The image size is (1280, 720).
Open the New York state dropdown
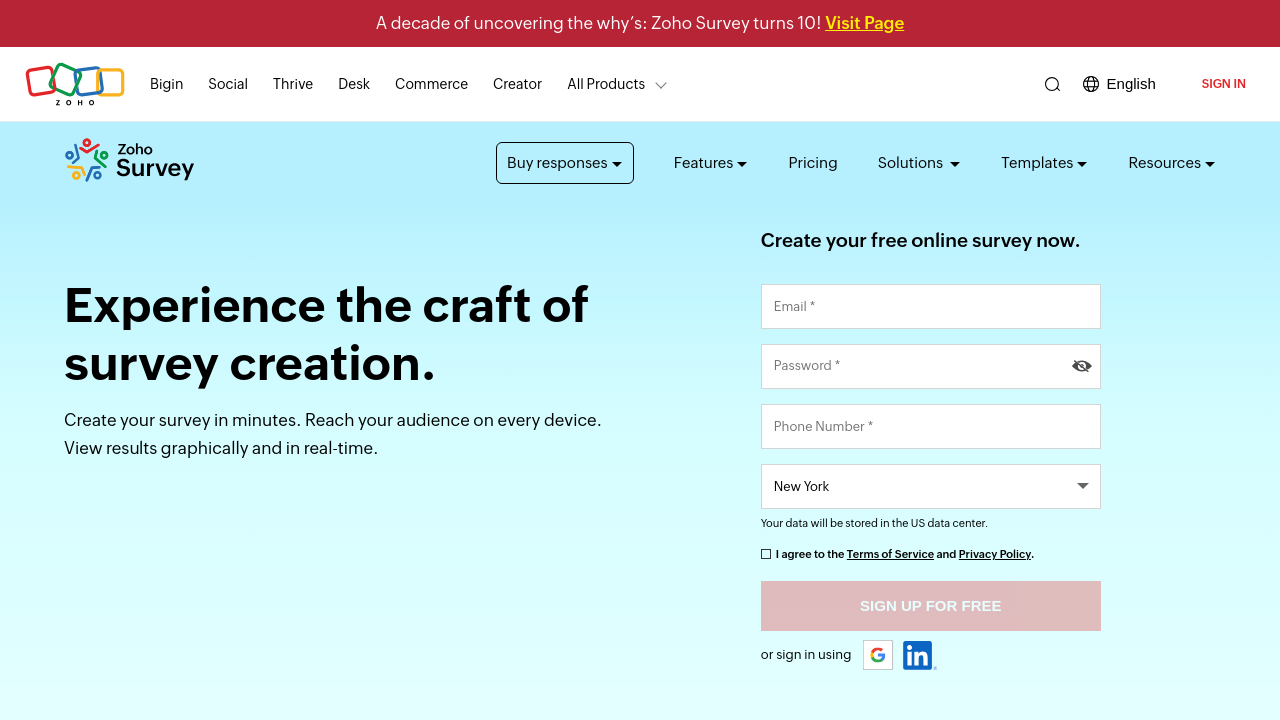pyautogui.click(x=930, y=487)
